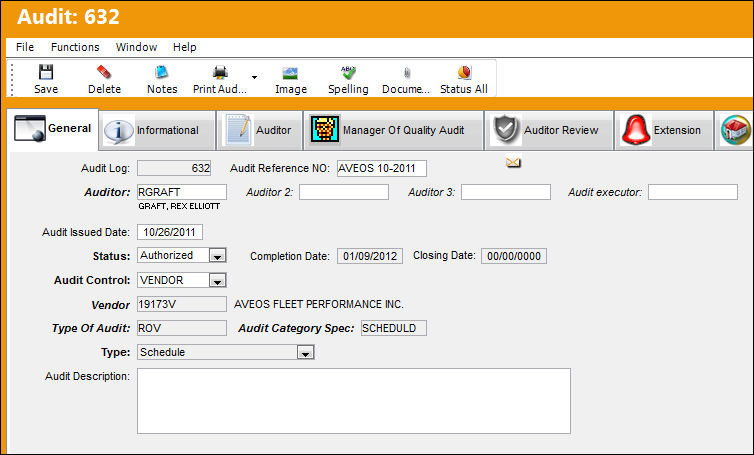Click the AVEOS FLEET PERFORMANCE INC. text
The image size is (754, 455).
click(x=319, y=304)
